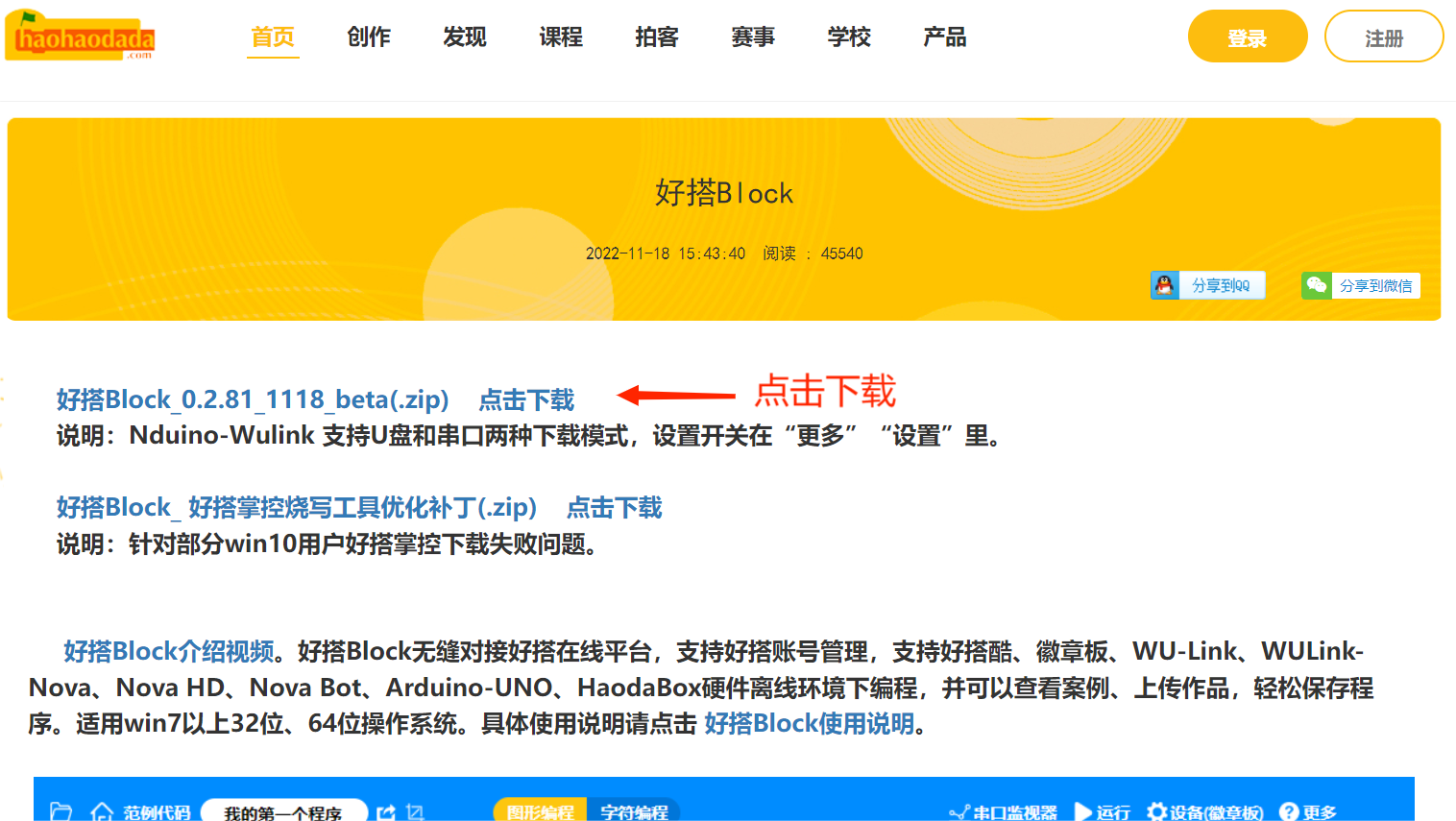The image size is (1456, 821).
Task: Click the 我的第一个程序 name field
Action: point(283,812)
